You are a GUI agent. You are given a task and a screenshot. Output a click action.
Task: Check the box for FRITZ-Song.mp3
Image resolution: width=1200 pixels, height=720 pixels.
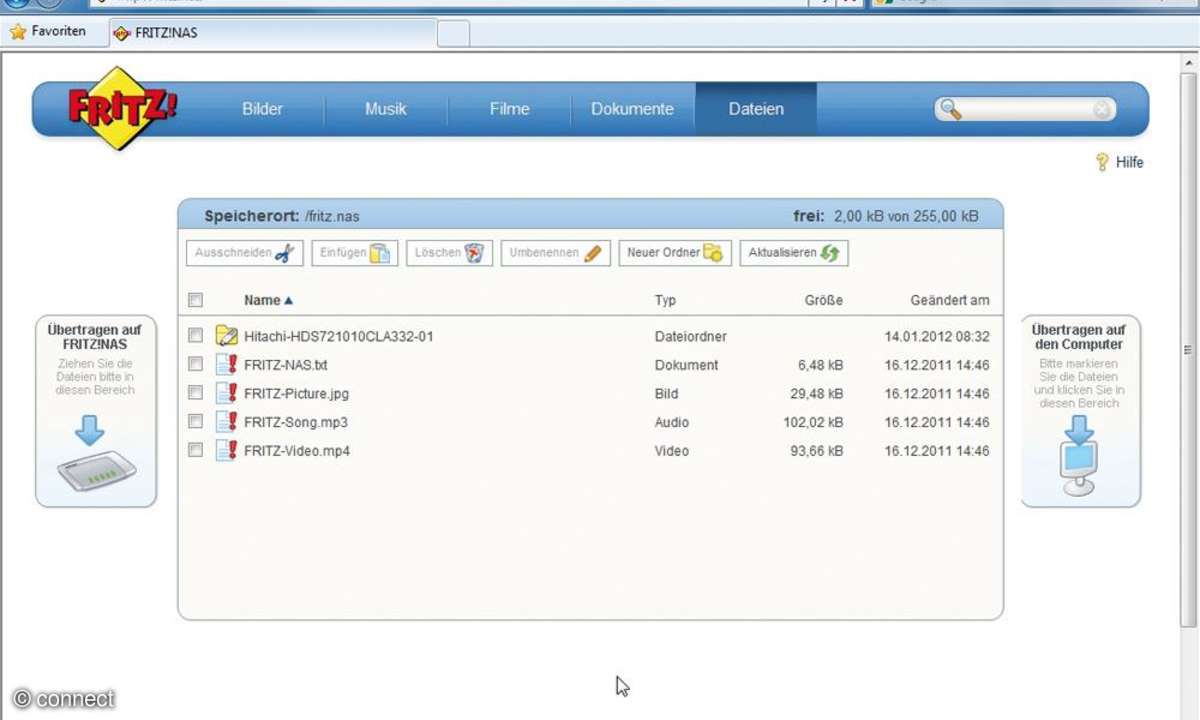(196, 422)
